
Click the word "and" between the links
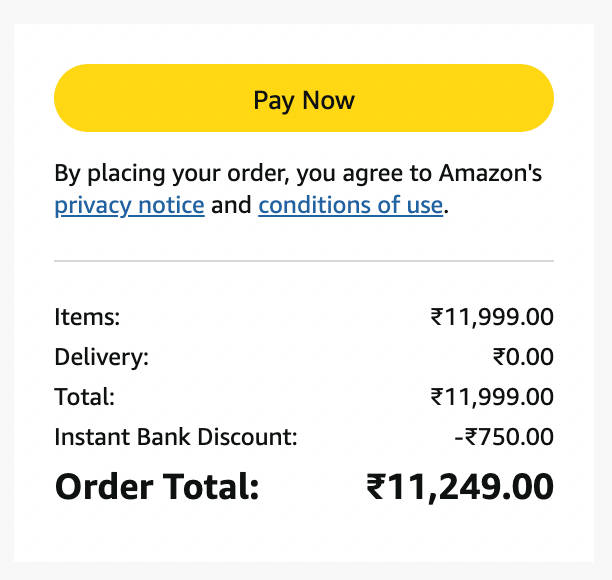pyautogui.click(x=231, y=206)
